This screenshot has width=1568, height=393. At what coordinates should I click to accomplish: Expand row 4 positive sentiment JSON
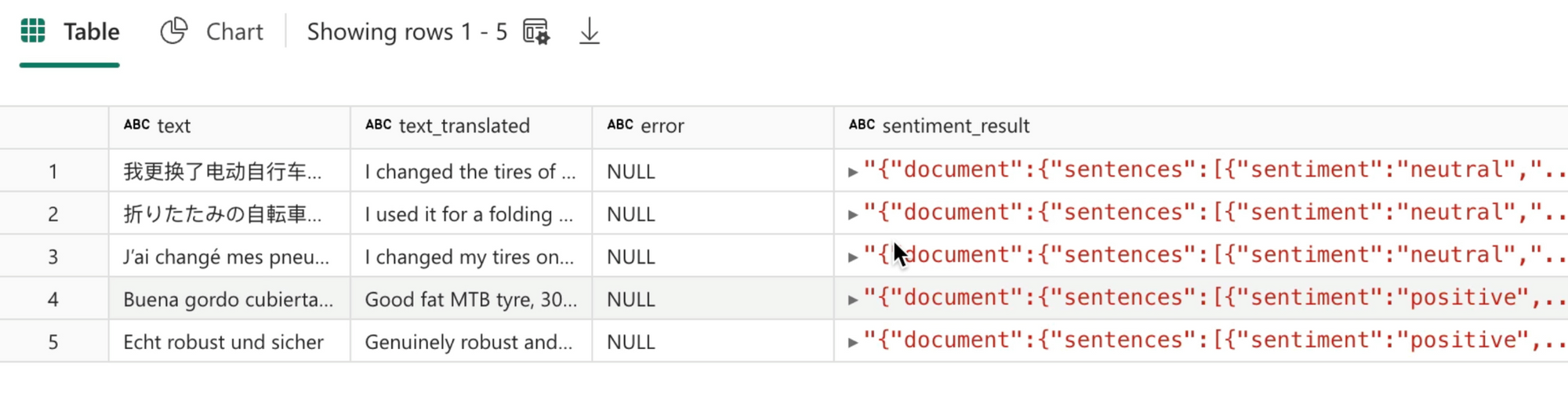tap(853, 300)
